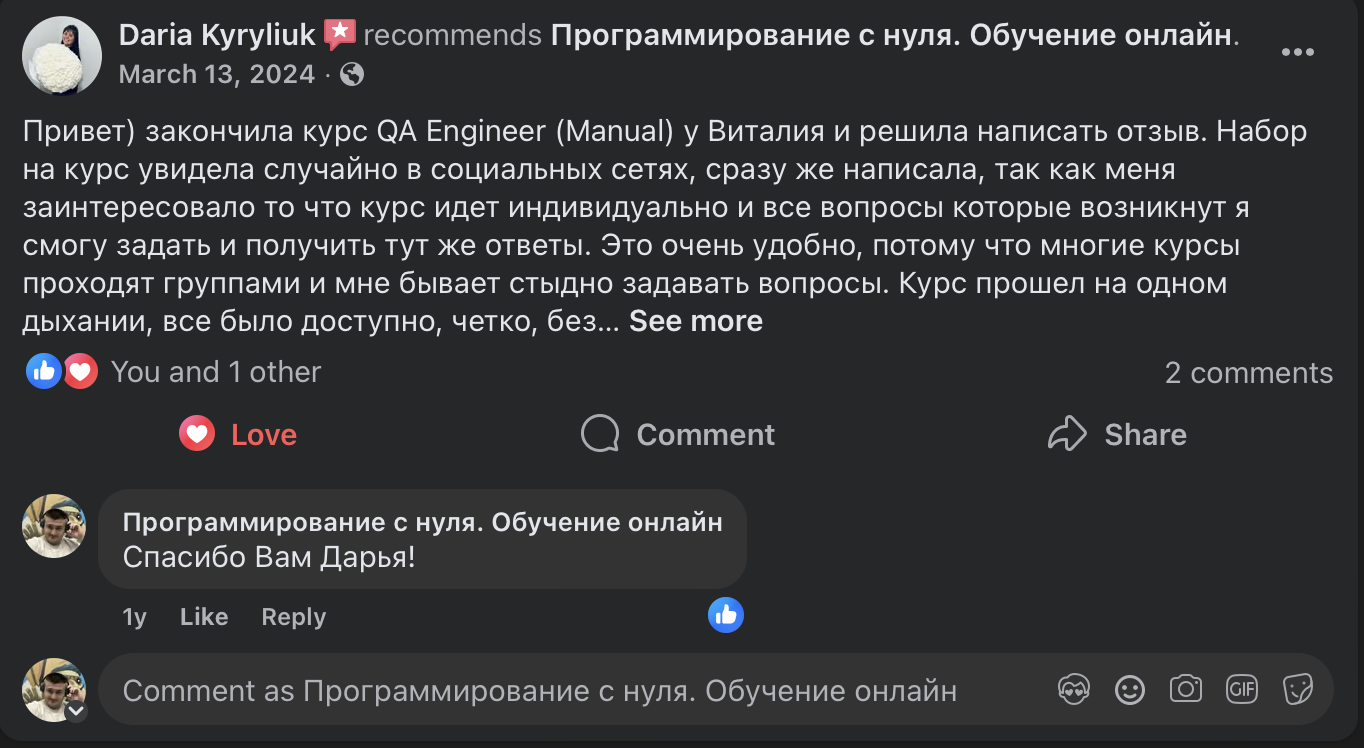Click the thumbs-up reaction on the reply

pos(726,615)
